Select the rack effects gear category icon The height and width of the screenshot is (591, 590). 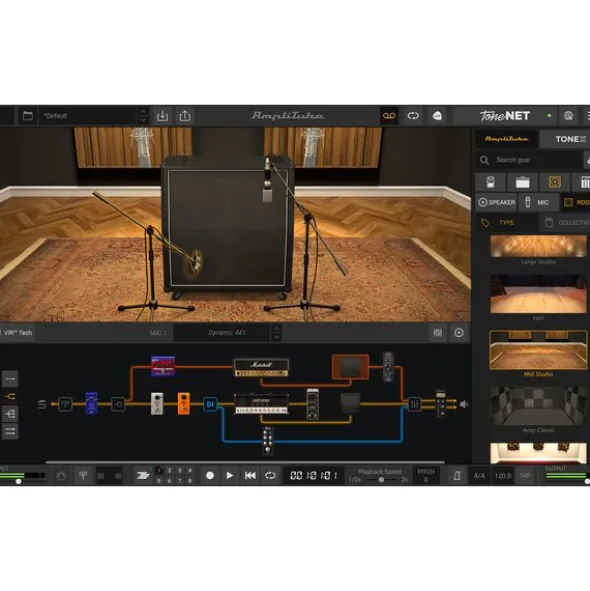582,182
